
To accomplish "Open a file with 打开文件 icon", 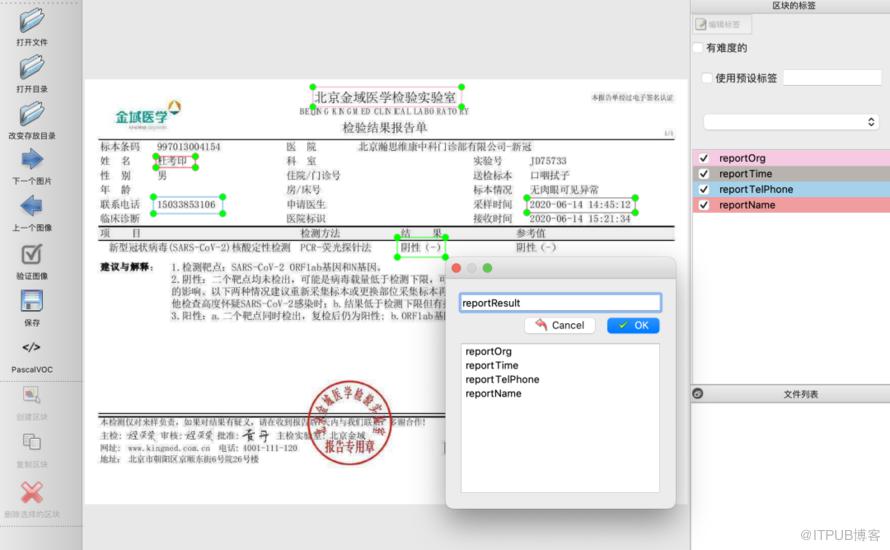I will coord(32,22).
